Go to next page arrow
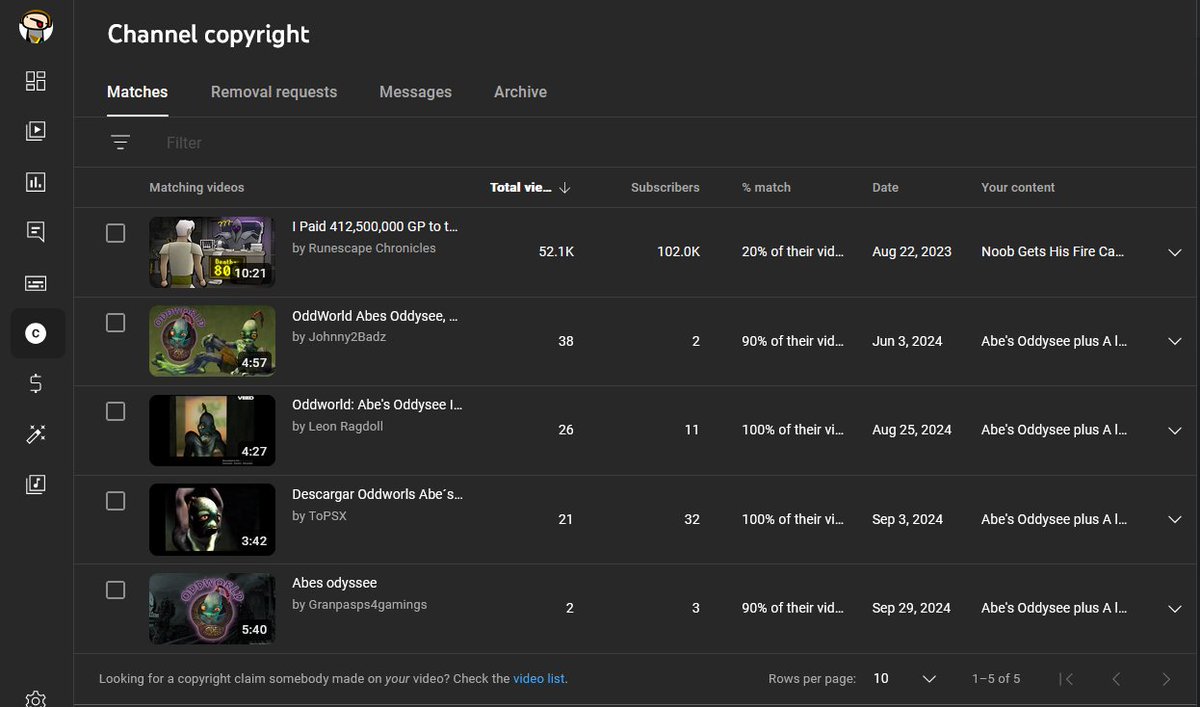Viewport: 1200px width, 707px height. (x=1166, y=679)
